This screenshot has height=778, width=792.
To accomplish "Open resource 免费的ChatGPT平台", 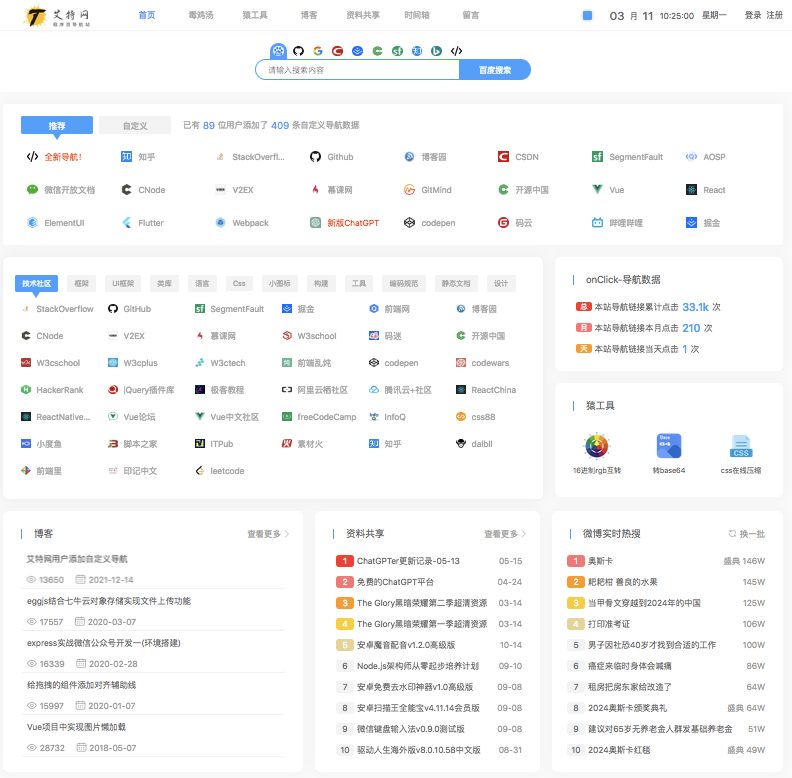I will [x=395, y=582].
